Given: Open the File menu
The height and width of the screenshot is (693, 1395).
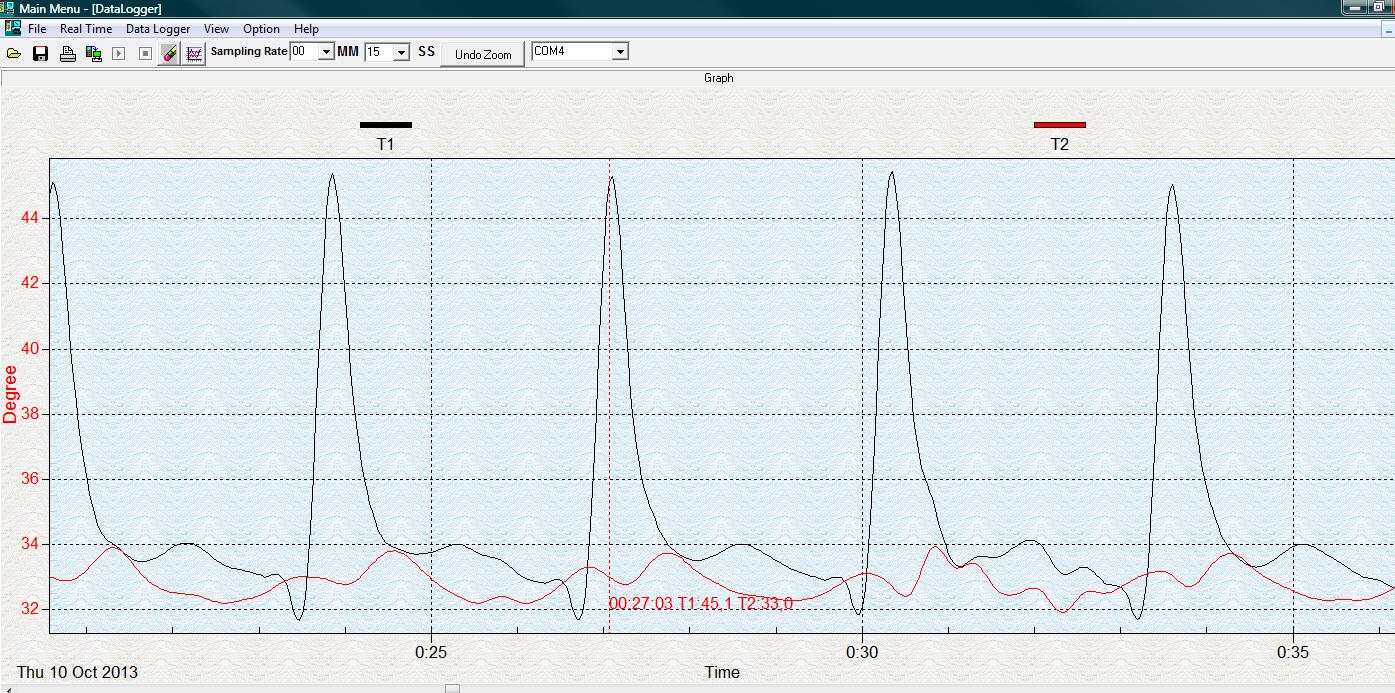Looking at the screenshot, I should [37, 29].
